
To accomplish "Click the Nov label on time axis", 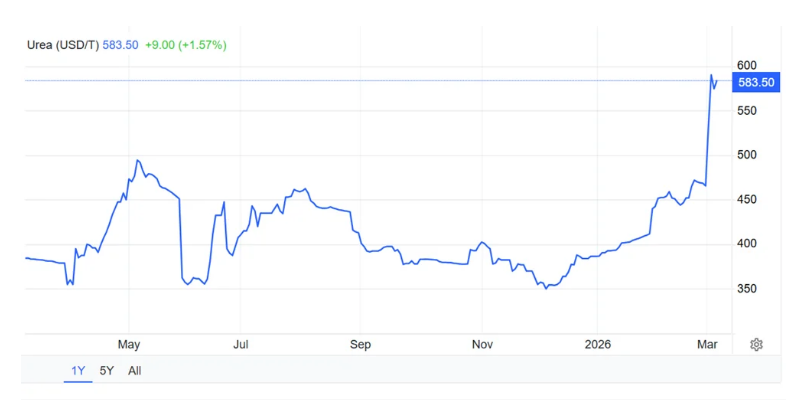I will click(482, 345).
